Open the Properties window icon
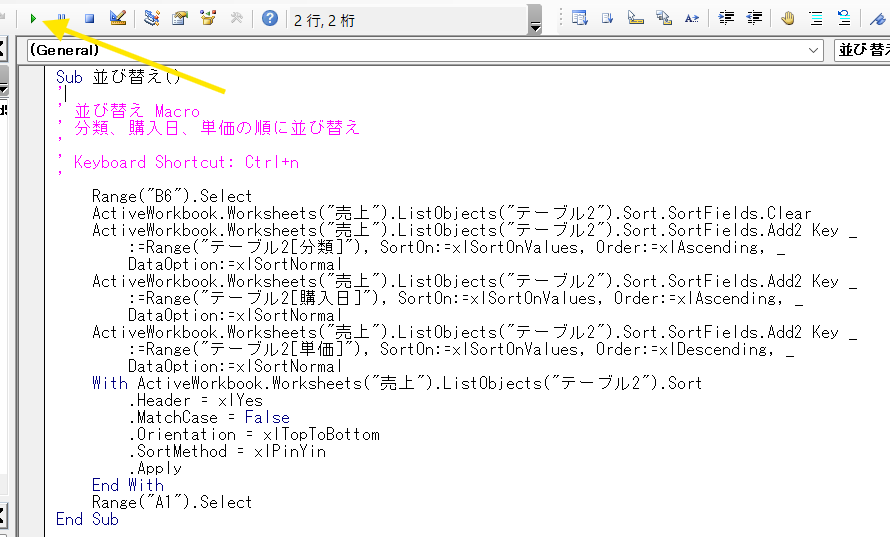890x537 pixels. pyautogui.click(x=180, y=18)
